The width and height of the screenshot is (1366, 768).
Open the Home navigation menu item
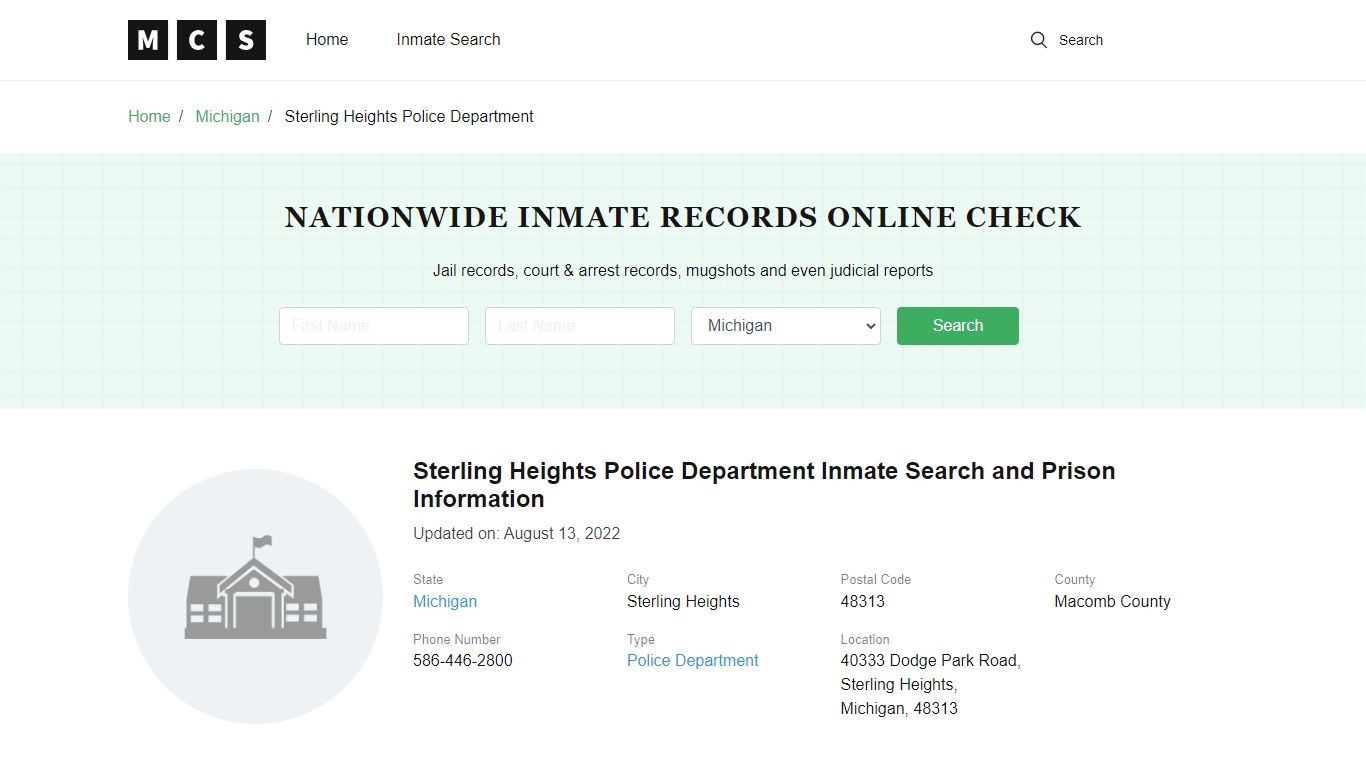click(x=327, y=40)
